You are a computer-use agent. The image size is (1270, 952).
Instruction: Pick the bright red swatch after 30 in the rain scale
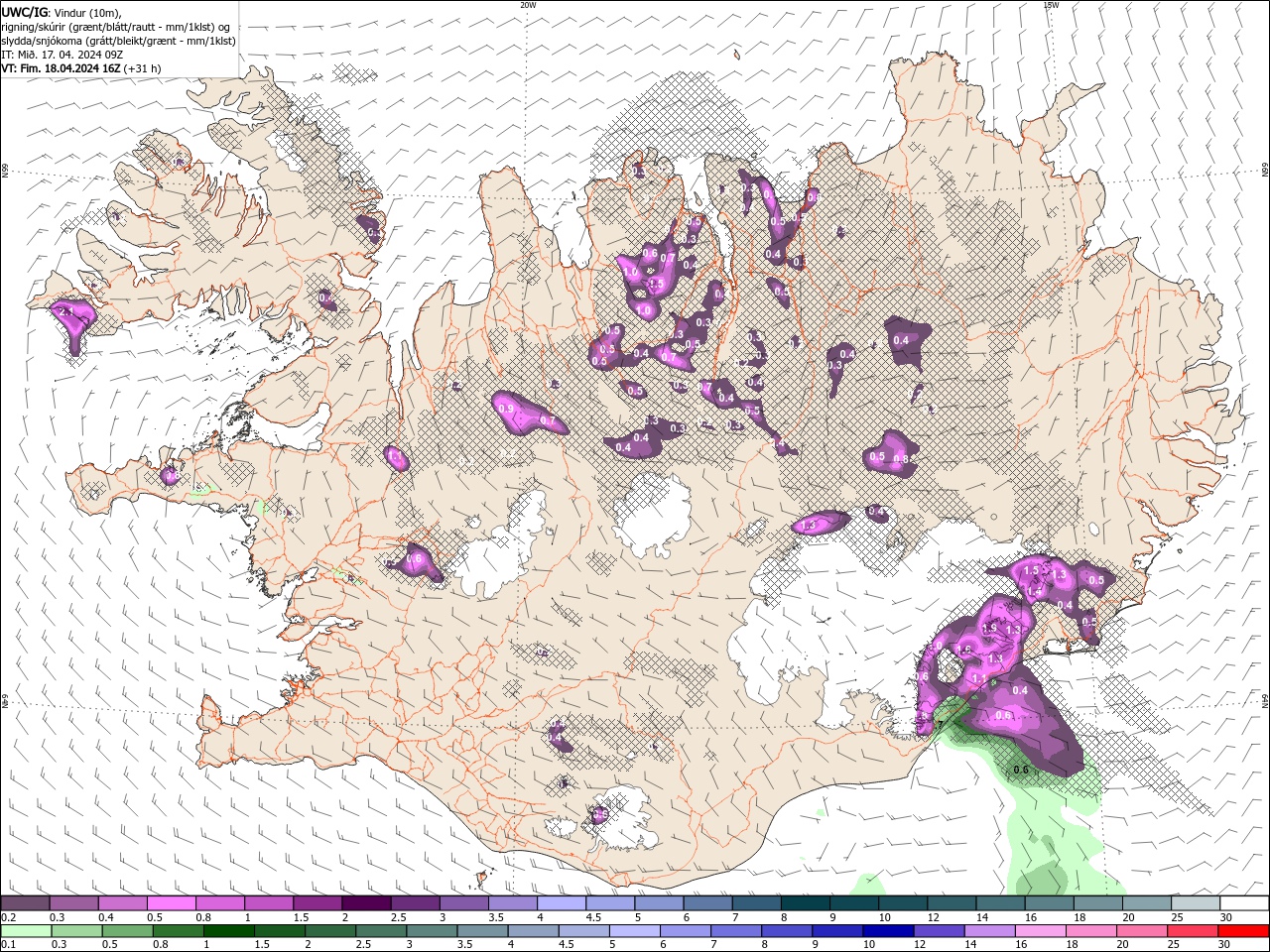click(1243, 931)
